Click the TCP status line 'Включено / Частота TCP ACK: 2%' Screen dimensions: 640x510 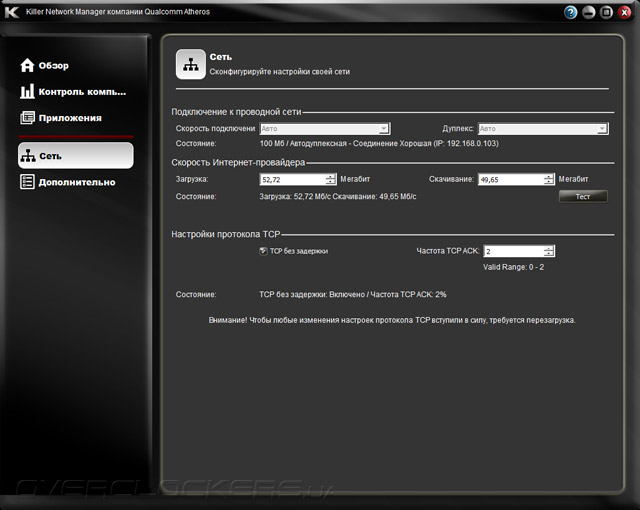[353, 294]
